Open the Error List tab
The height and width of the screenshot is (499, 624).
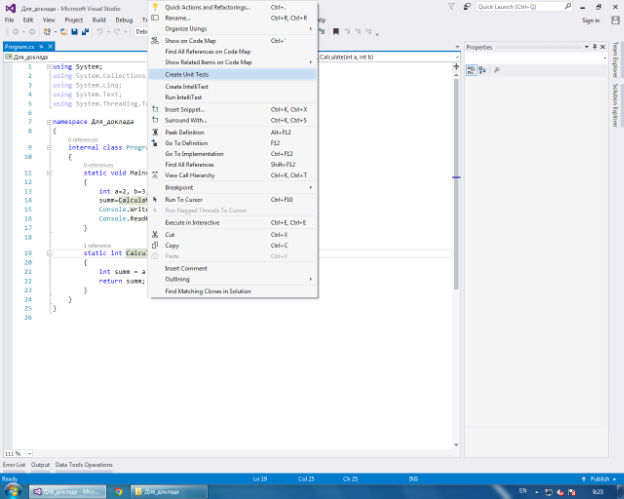(14, 465)
